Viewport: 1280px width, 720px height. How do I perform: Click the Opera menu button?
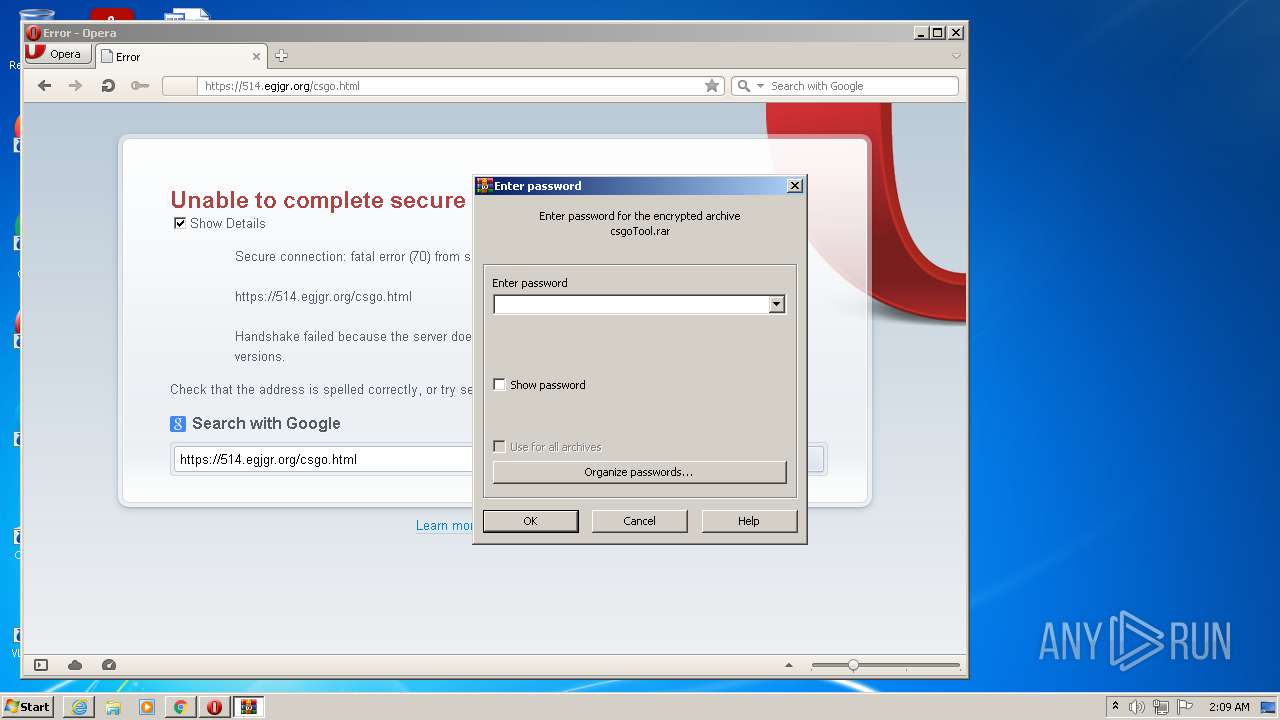(58, 54)
